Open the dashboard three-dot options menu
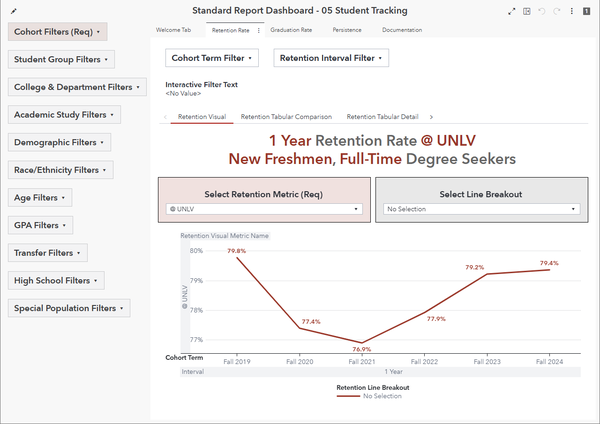This screenshot has height=424, width=600. 572,11
